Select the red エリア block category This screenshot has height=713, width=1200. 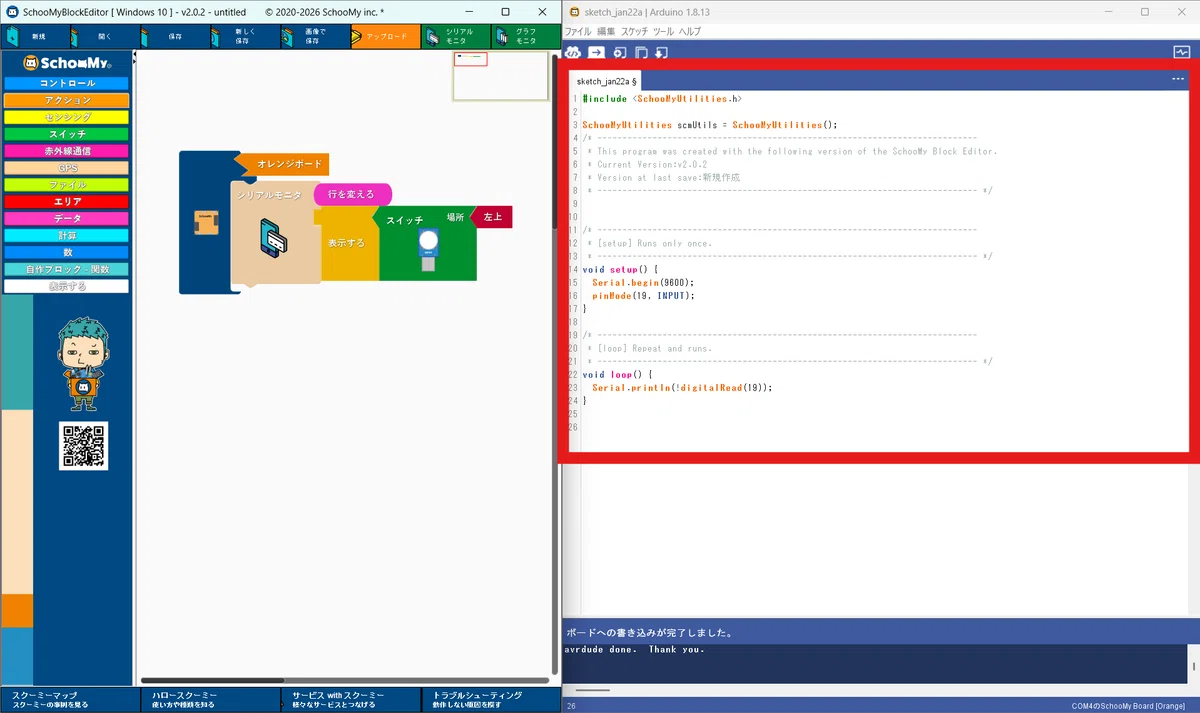click(66, 202)
